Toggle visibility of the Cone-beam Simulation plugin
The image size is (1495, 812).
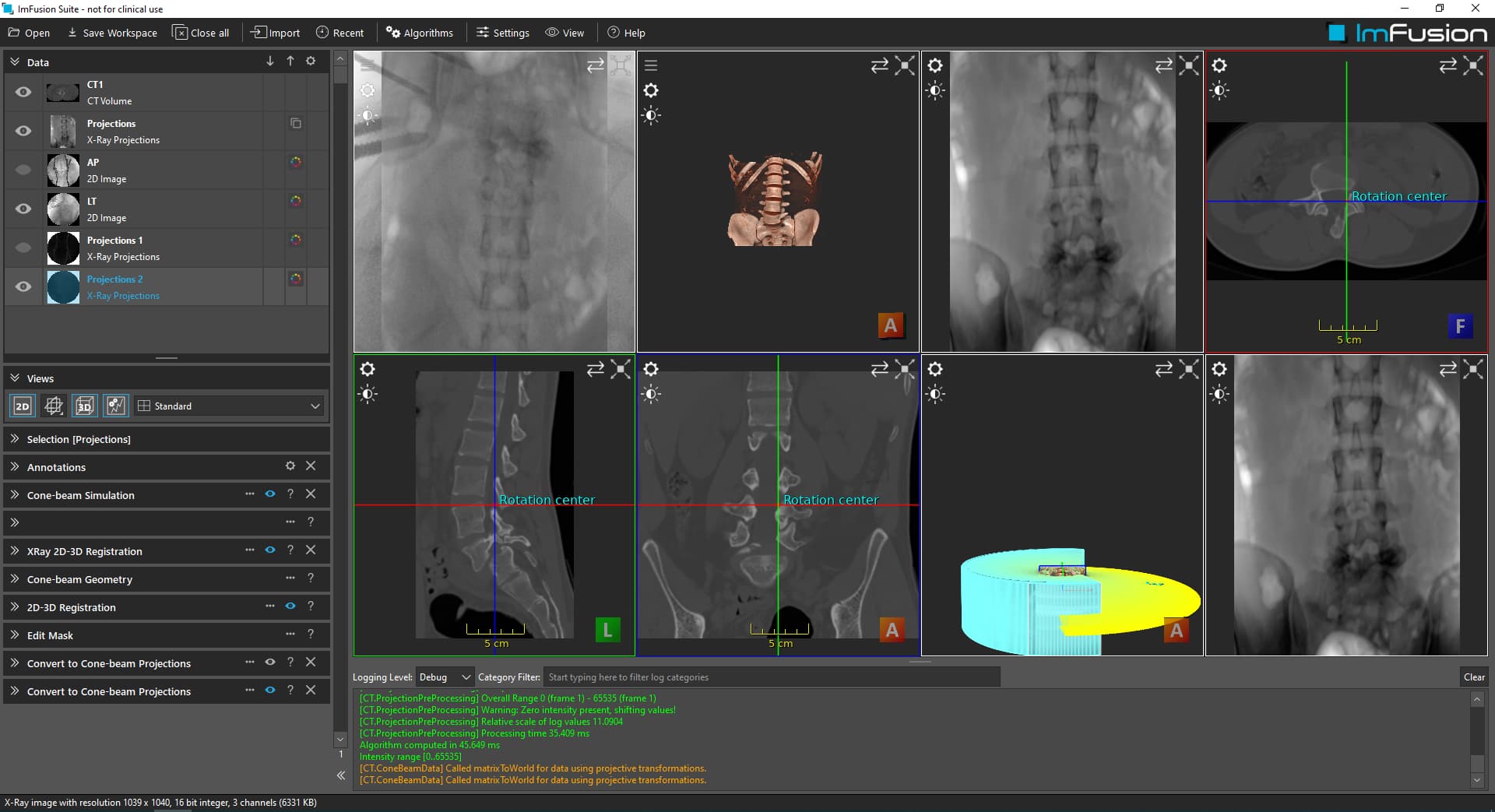tap(269, 494)
